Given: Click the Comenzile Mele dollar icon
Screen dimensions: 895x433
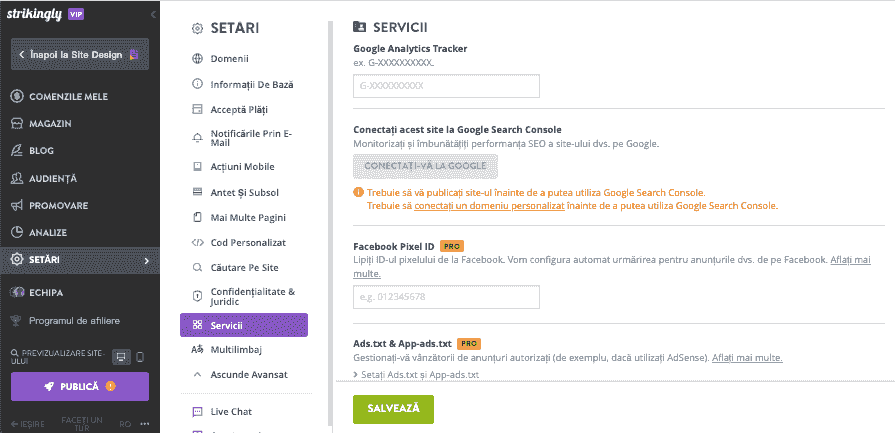Looking at the screenshot, I should 17,96.
